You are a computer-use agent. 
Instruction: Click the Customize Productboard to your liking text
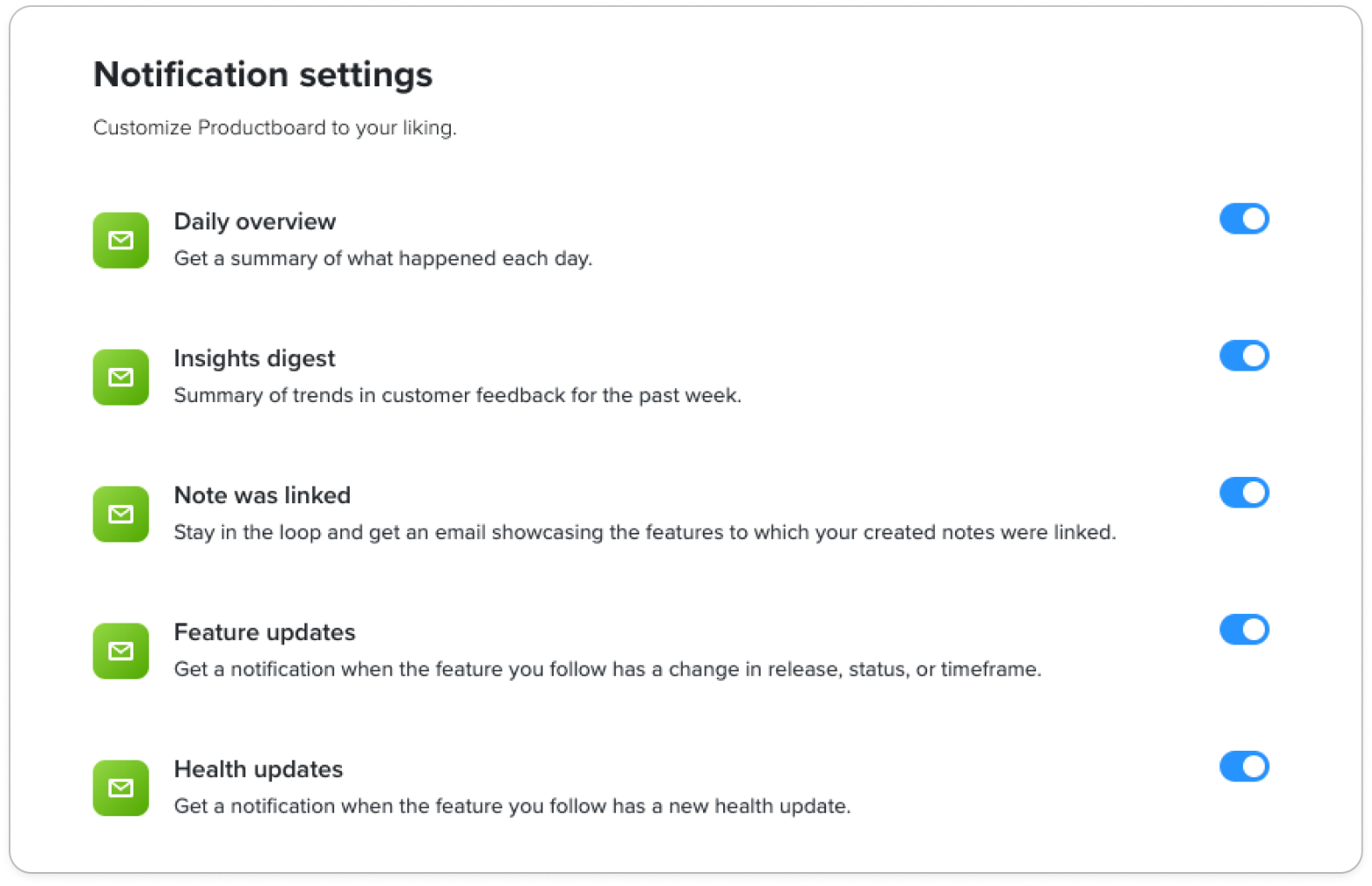tap(275, 127)
